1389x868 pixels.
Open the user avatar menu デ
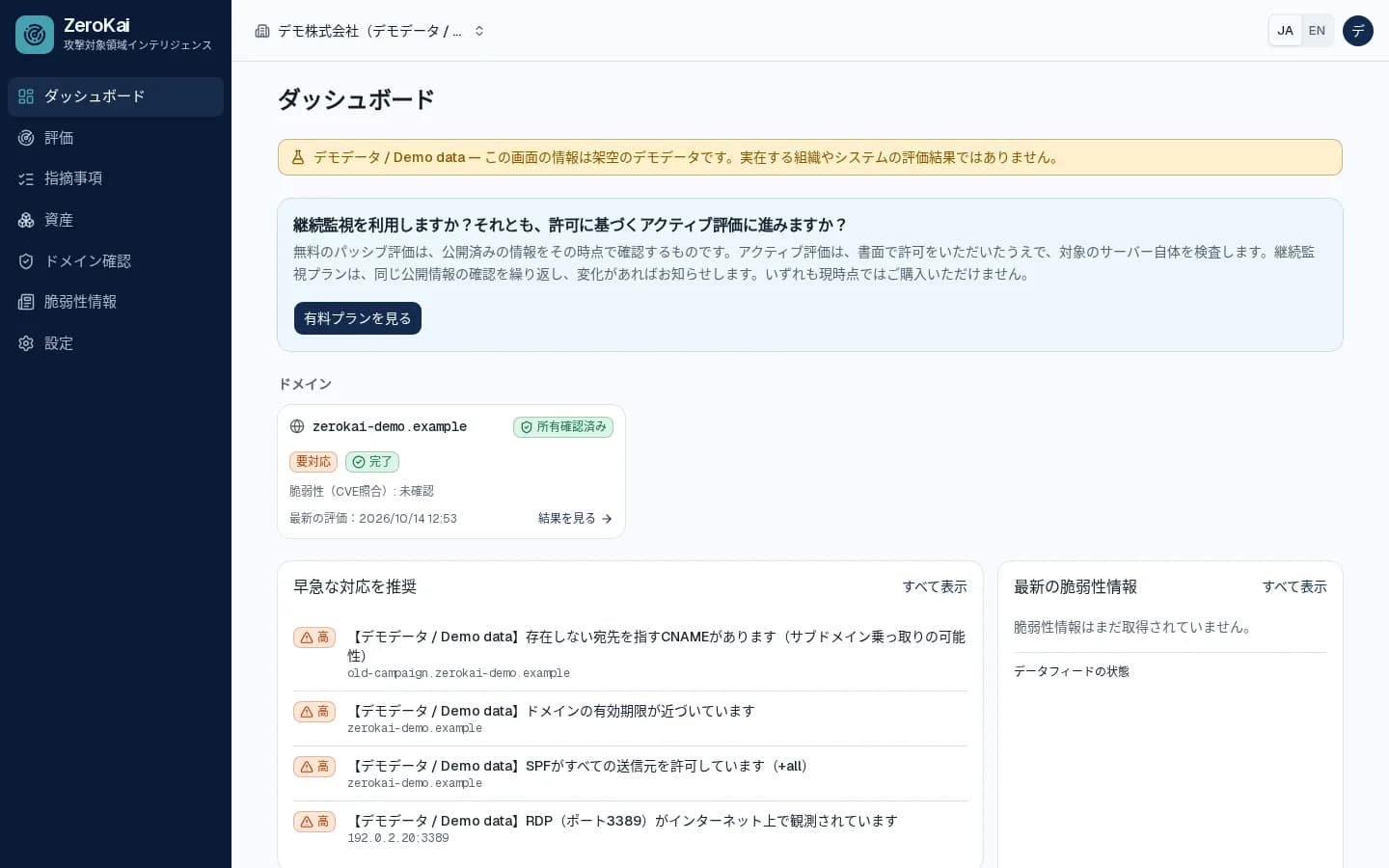(x=1358, y=31)
